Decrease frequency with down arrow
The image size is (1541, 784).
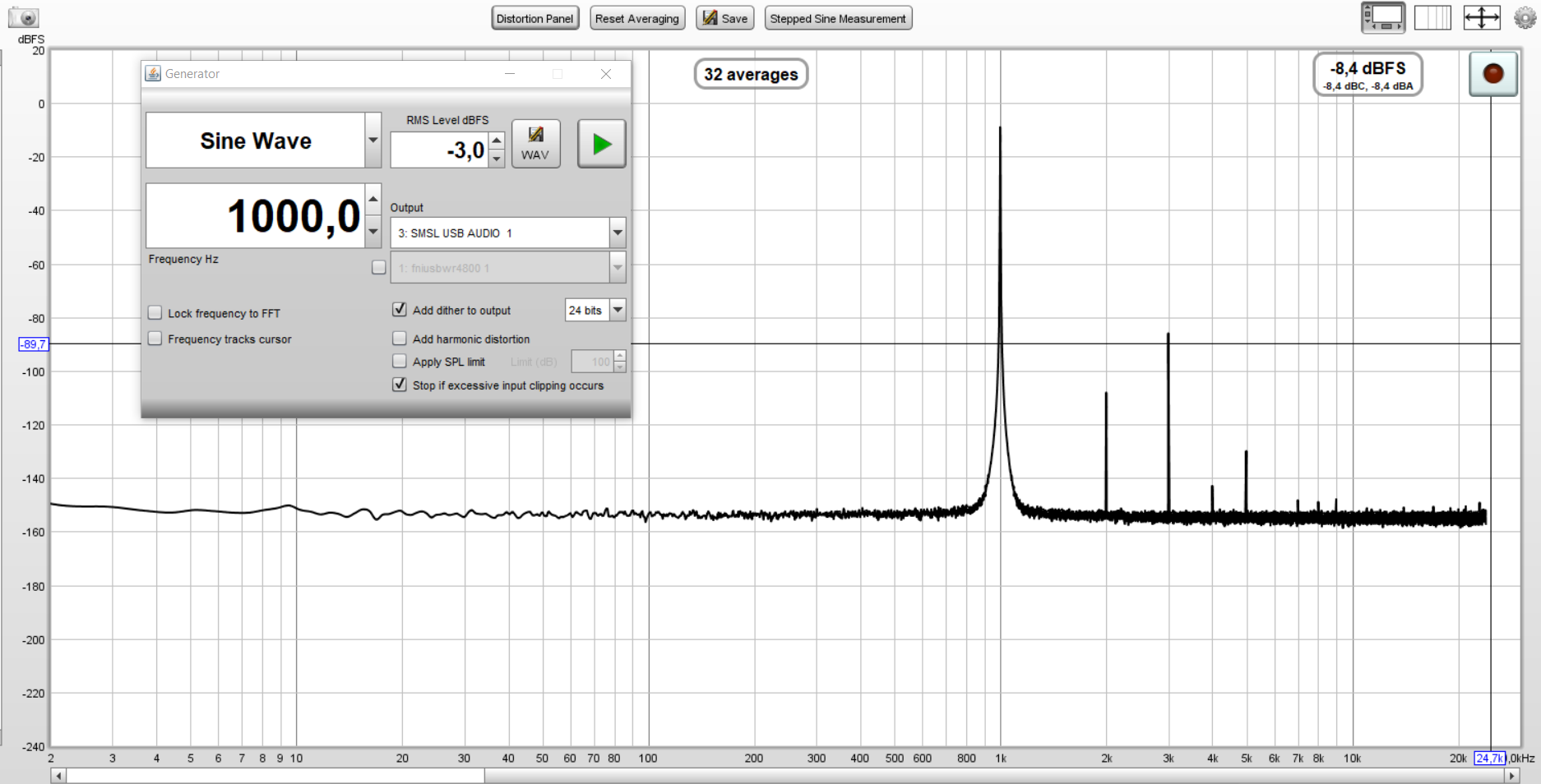(x=373, y=232)
